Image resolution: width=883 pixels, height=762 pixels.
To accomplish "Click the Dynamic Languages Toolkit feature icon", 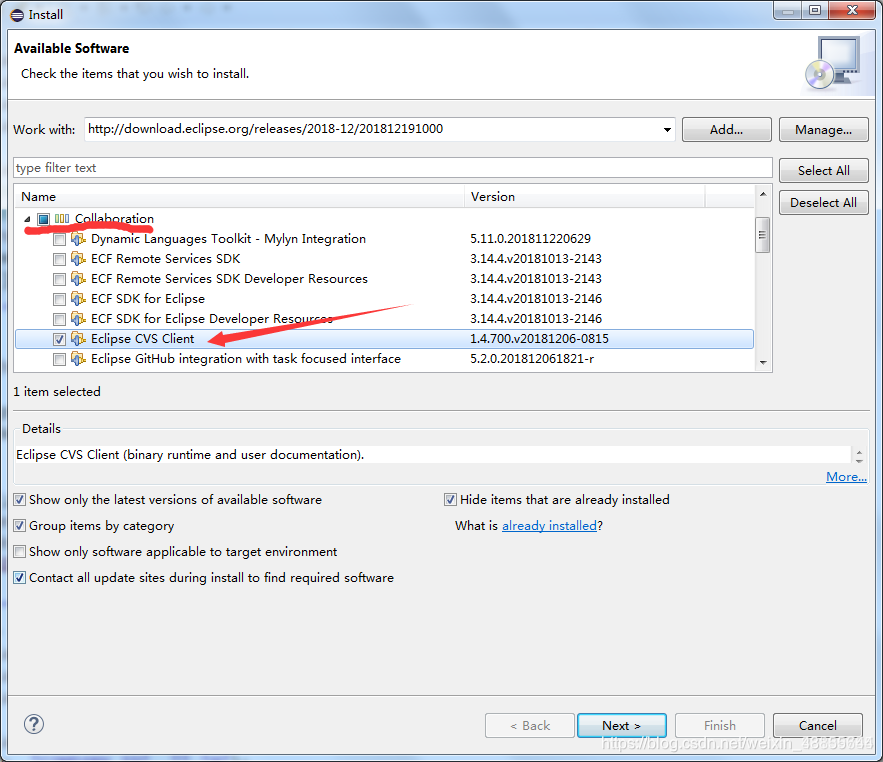I will (78, 239).
